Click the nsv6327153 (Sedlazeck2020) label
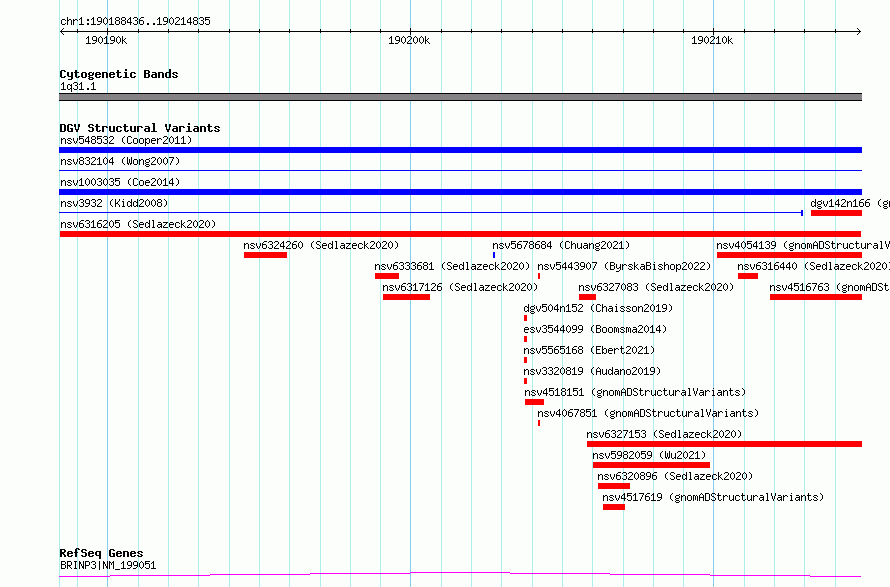Viewport: 890px width, 587px height. pos(664,434)
